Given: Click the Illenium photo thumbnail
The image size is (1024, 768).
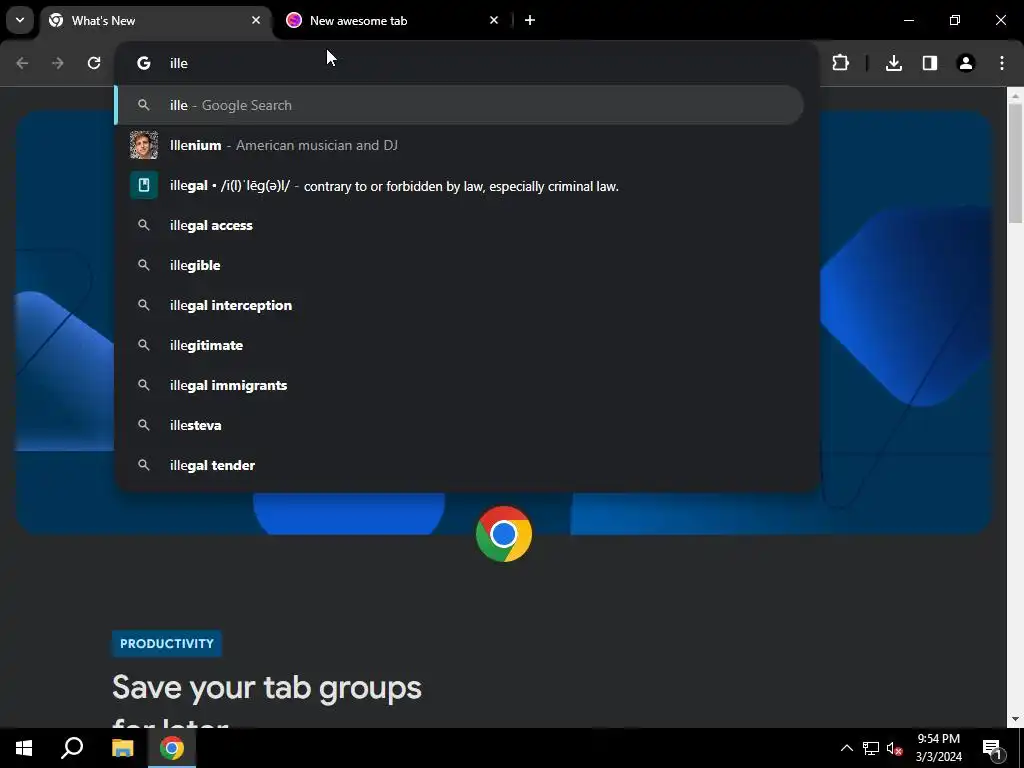Looking at the screenshot, I should 144,145.
